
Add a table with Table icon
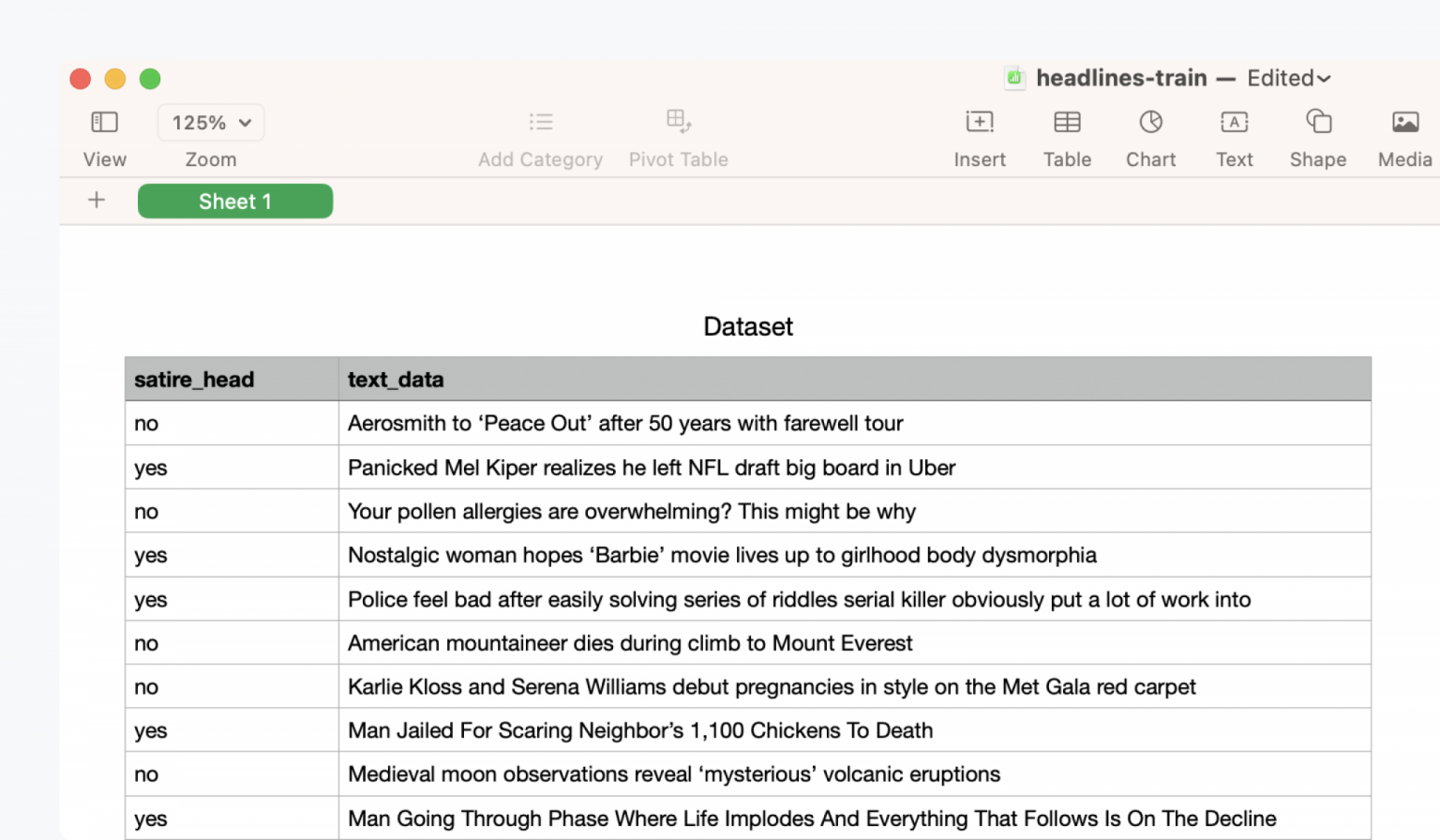[x=1067, y=122]
